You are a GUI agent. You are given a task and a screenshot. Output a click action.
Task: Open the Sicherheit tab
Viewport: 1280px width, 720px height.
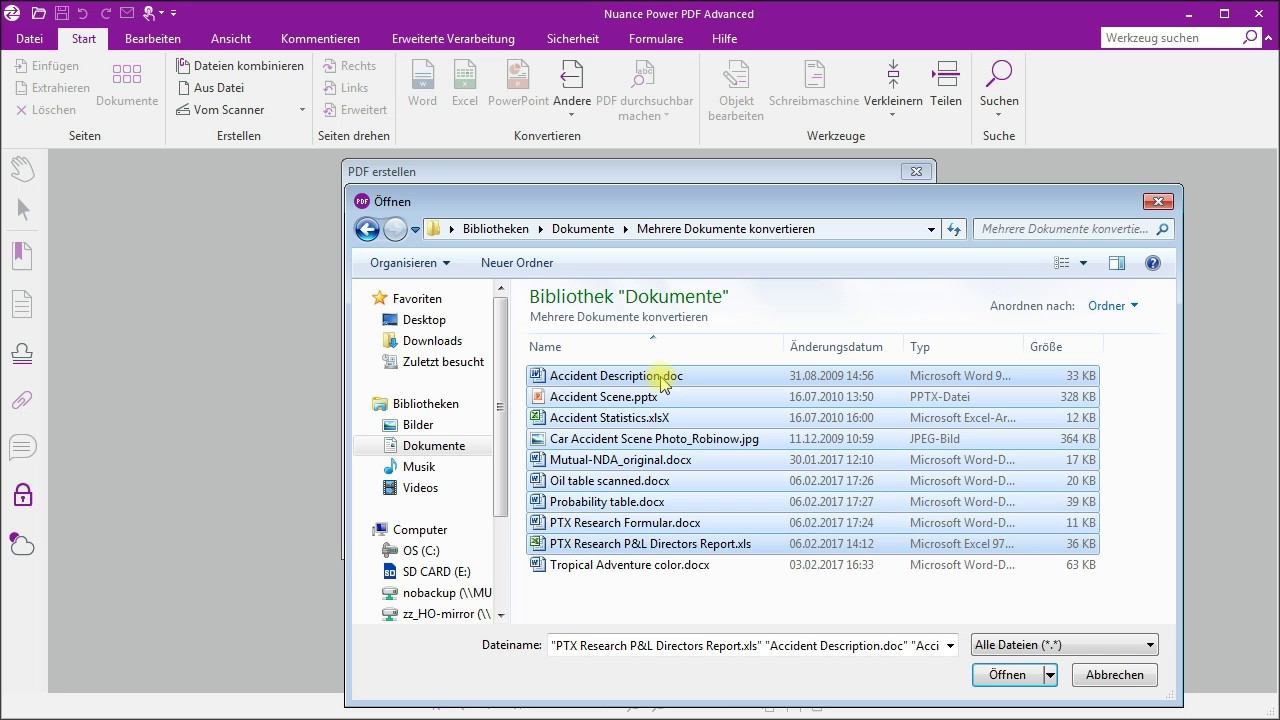[573, 39]
